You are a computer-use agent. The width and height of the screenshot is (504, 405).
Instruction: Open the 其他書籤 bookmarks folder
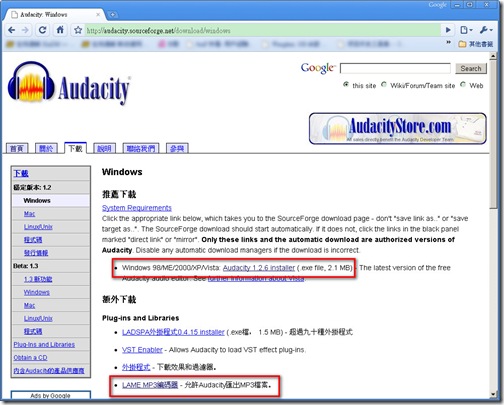476,44
